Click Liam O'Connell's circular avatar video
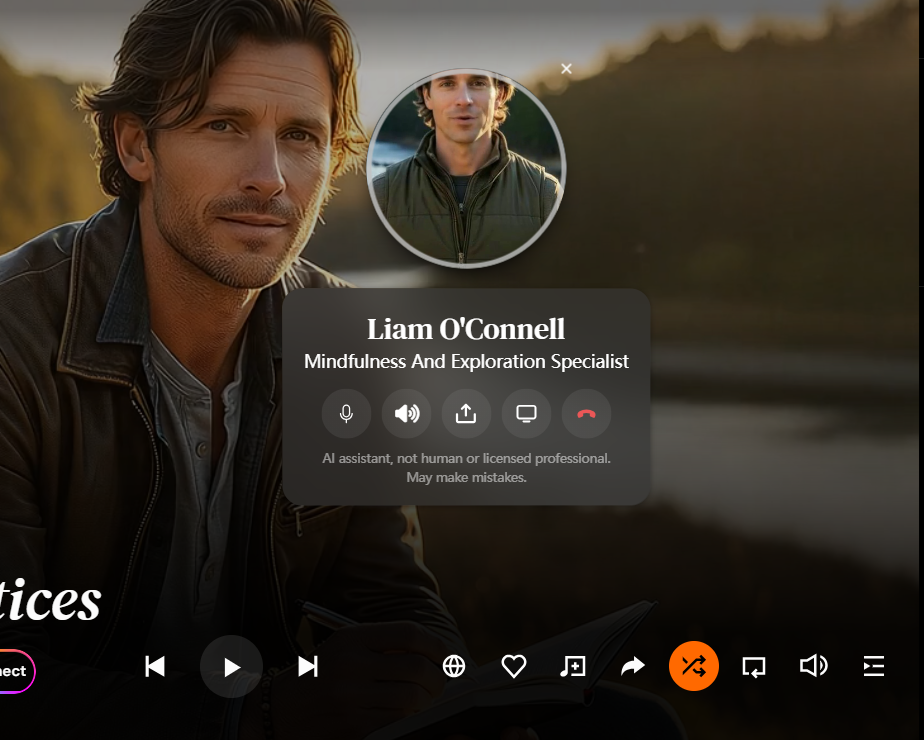The width and height of the screenshot is (924, 740). (x=466, y=168)
